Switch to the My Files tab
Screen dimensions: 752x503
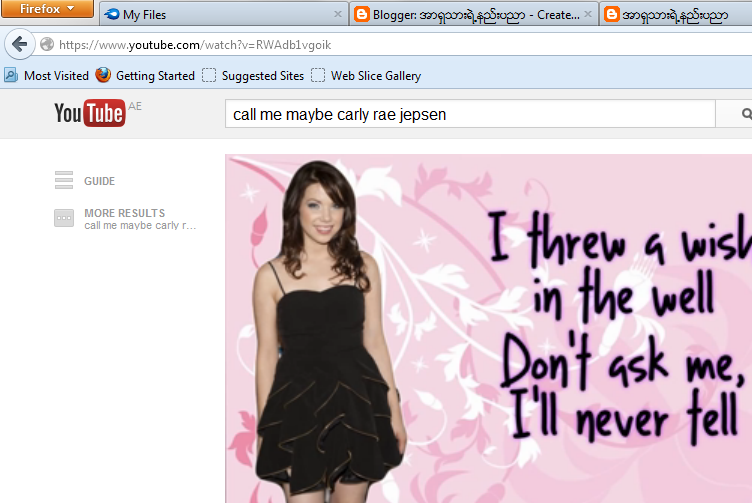pyautogui.click(x=223, y=14)
